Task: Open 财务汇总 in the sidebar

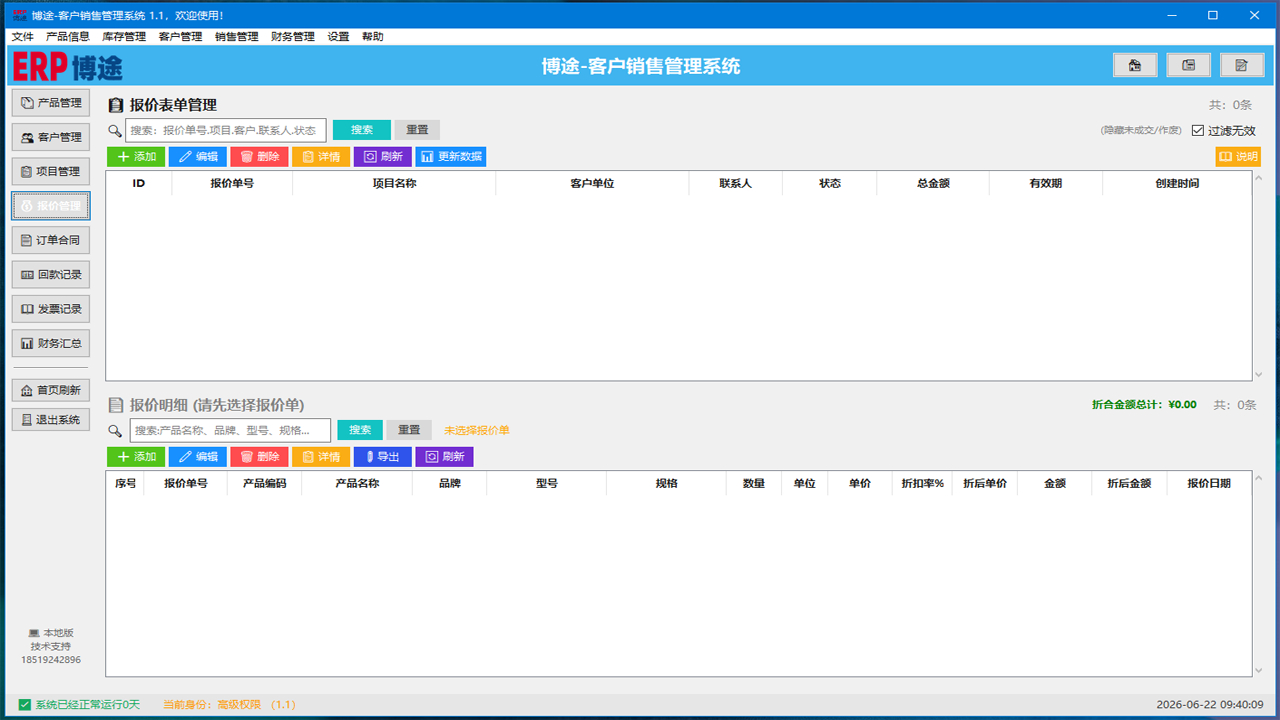Action: pyautogui.click(x=51, y=343)
